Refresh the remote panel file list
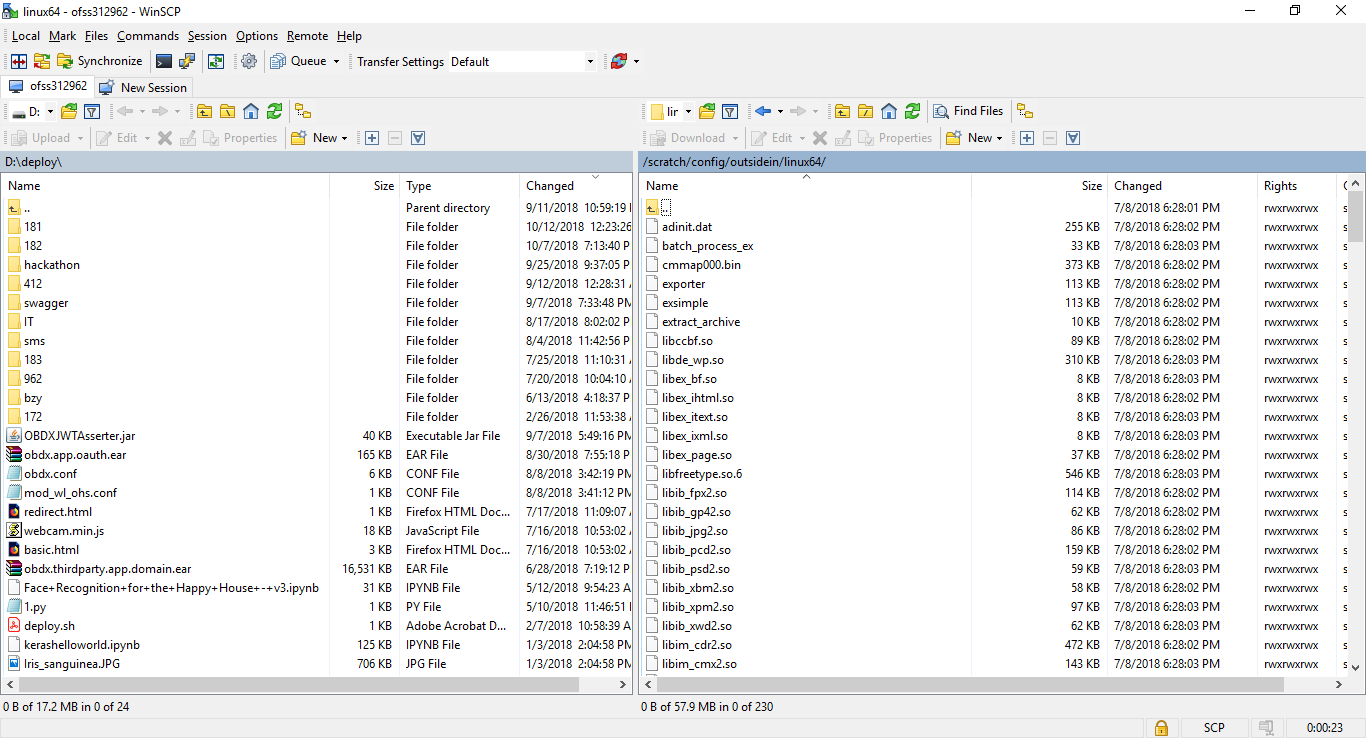 912,111
